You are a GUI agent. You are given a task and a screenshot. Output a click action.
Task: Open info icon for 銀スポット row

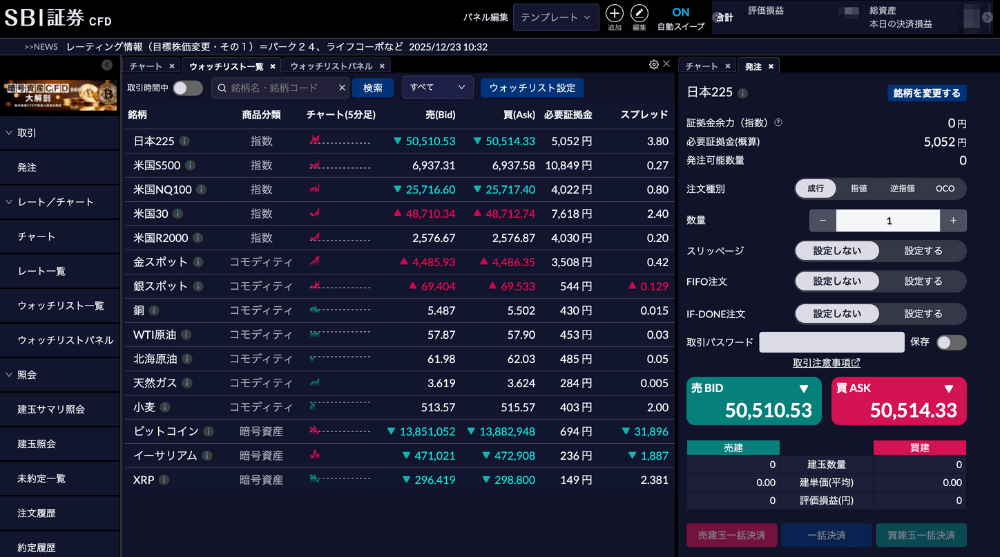tap(198, 286)
